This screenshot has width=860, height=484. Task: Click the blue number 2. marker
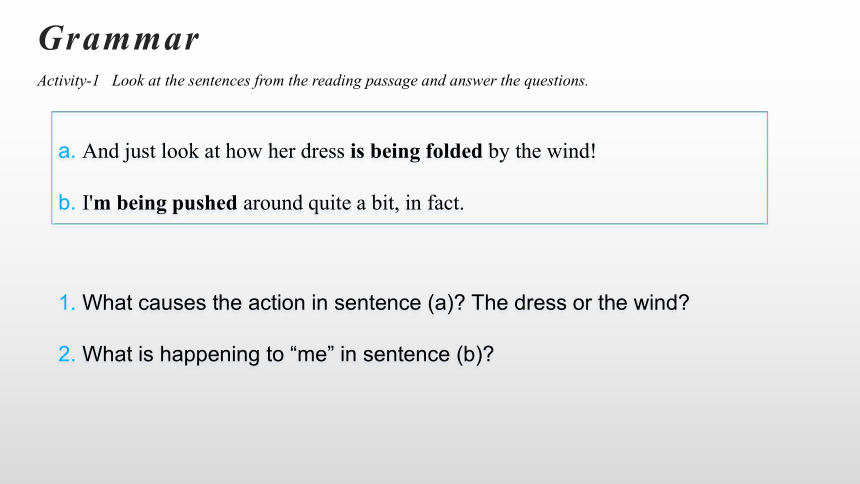66,354
